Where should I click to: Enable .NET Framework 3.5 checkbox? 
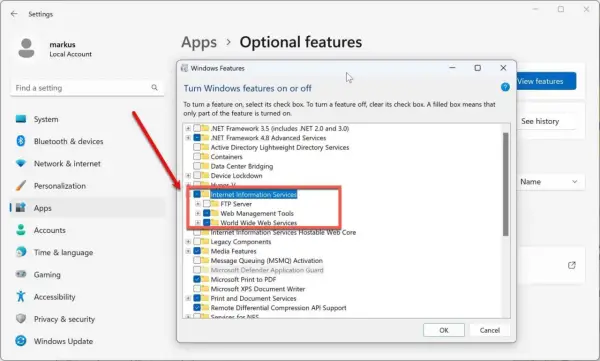coord(197,128)
